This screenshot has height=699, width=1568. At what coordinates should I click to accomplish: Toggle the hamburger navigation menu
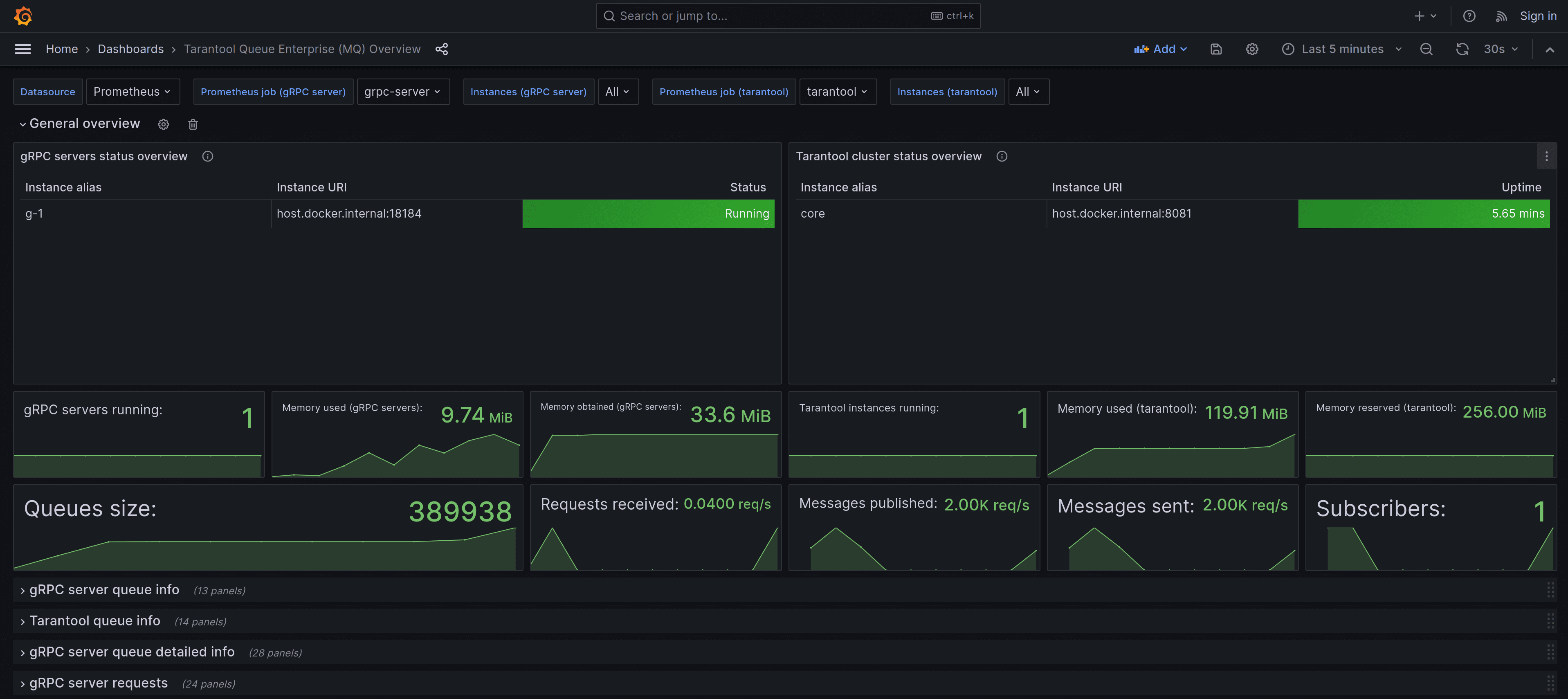22,49
